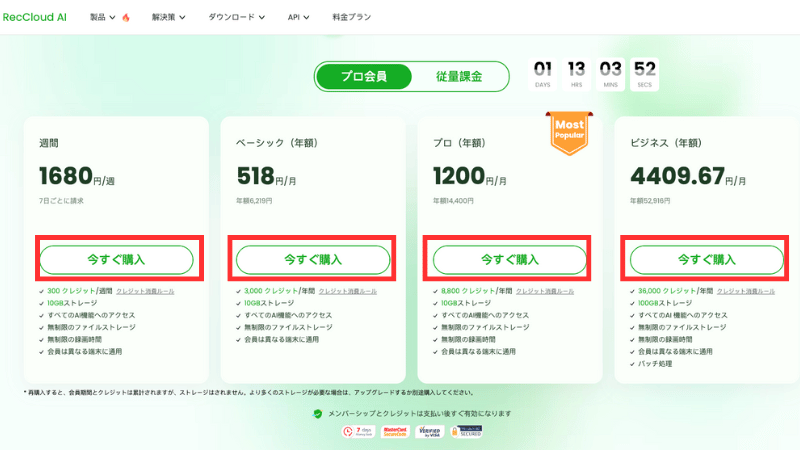Expand the 製品 menu
This screenshot has height=450, width=800.
pyautogui.click(x=103, y=17)
